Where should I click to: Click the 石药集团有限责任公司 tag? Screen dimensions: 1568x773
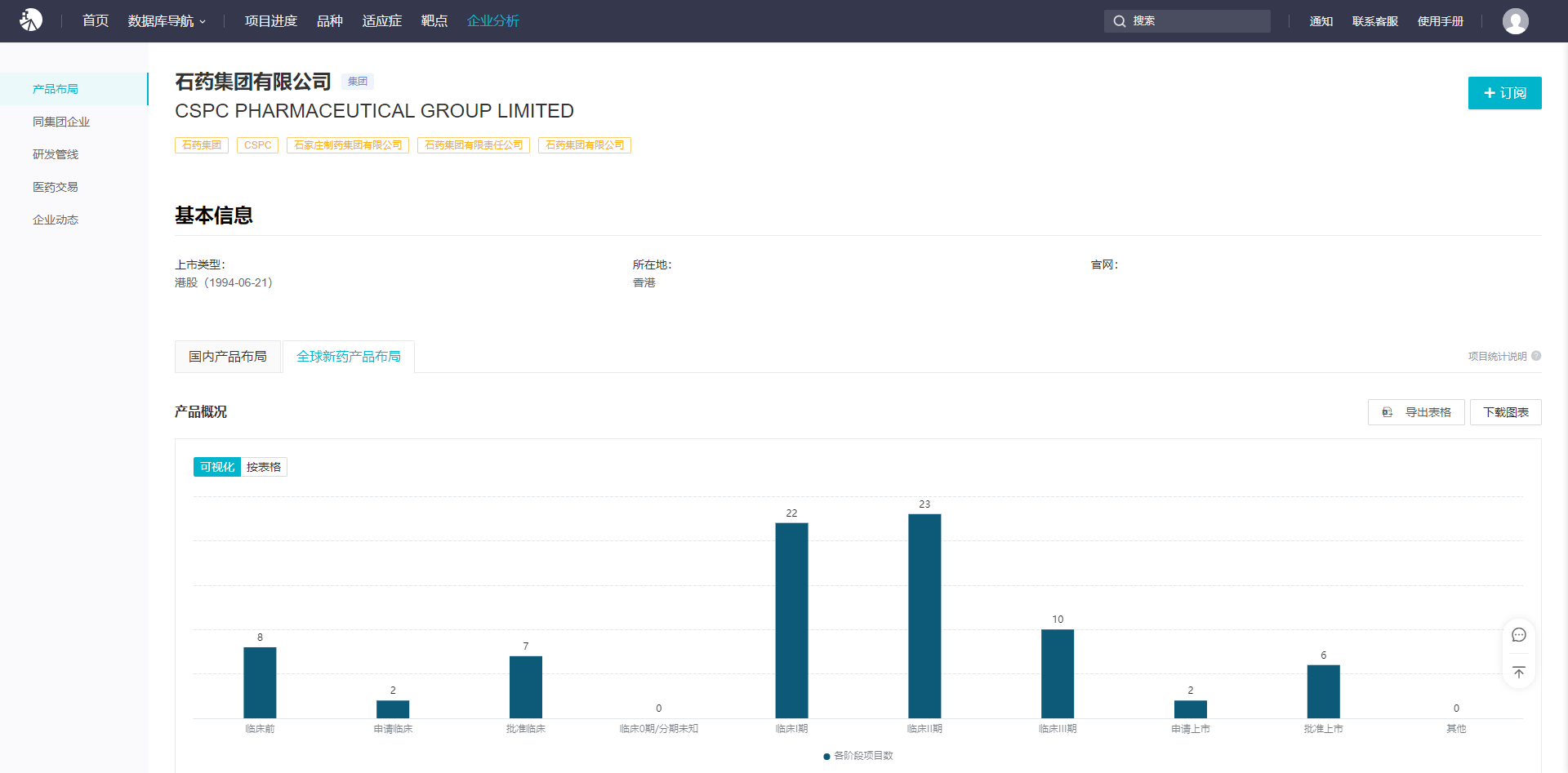tap(474, 145)
